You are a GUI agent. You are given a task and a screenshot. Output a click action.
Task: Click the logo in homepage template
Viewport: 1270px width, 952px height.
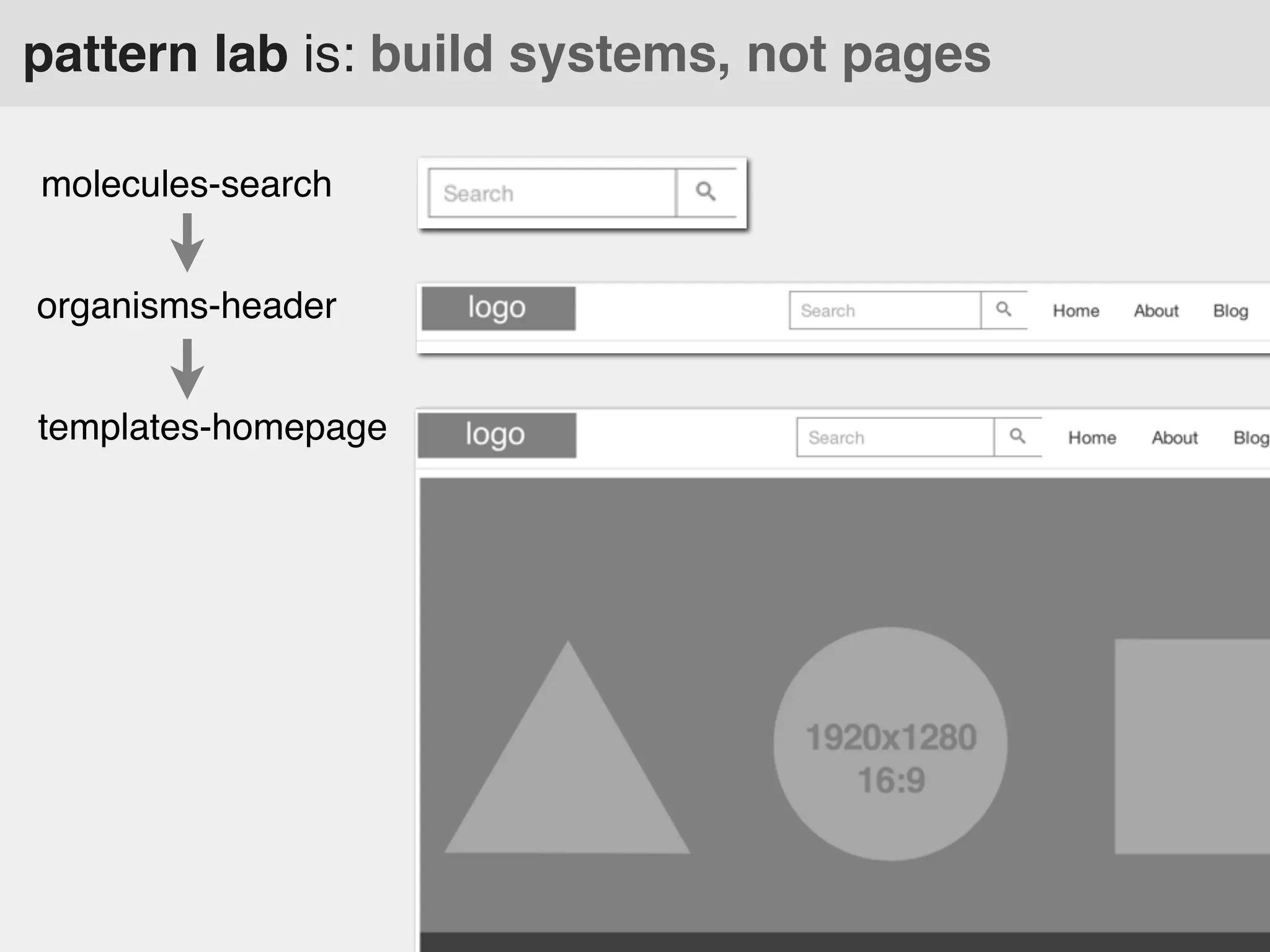point(497,435)
